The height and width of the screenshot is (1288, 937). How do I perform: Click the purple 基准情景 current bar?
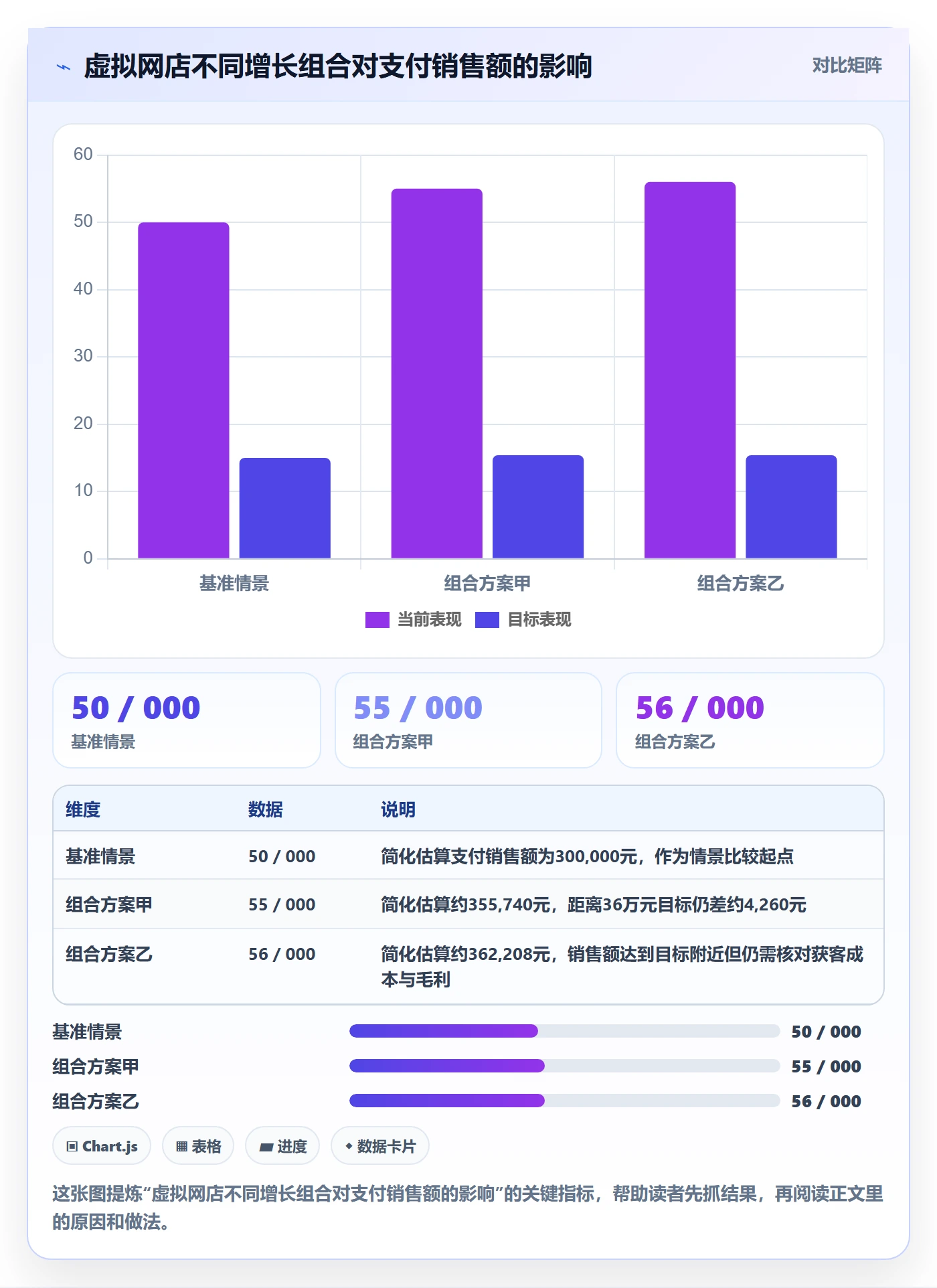tap(183, 390)
